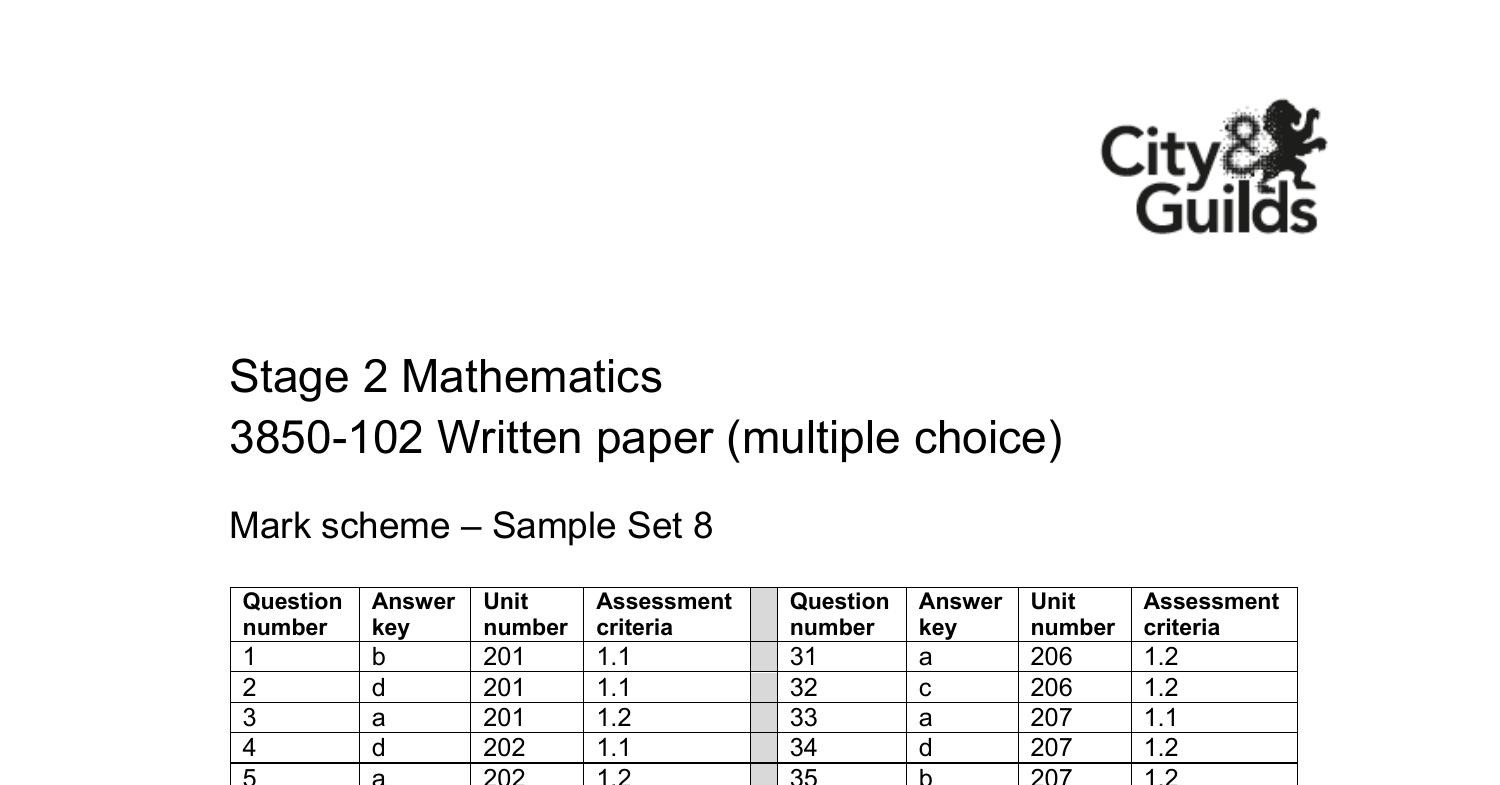Screen dimensions: 1500x785
Task: Select the answer key cell for question 33
Action: pos(961,718)
